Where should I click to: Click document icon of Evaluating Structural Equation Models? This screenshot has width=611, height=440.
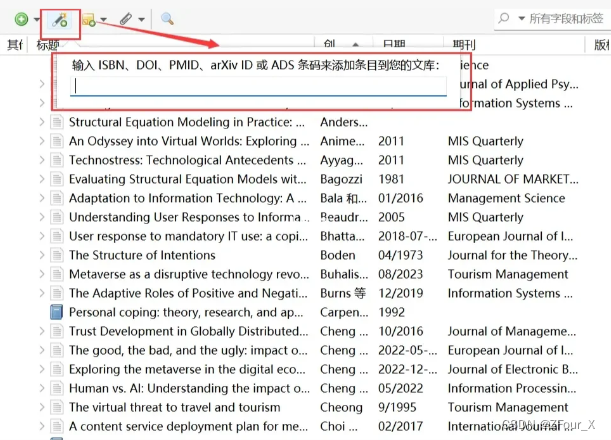coord(57,179)
